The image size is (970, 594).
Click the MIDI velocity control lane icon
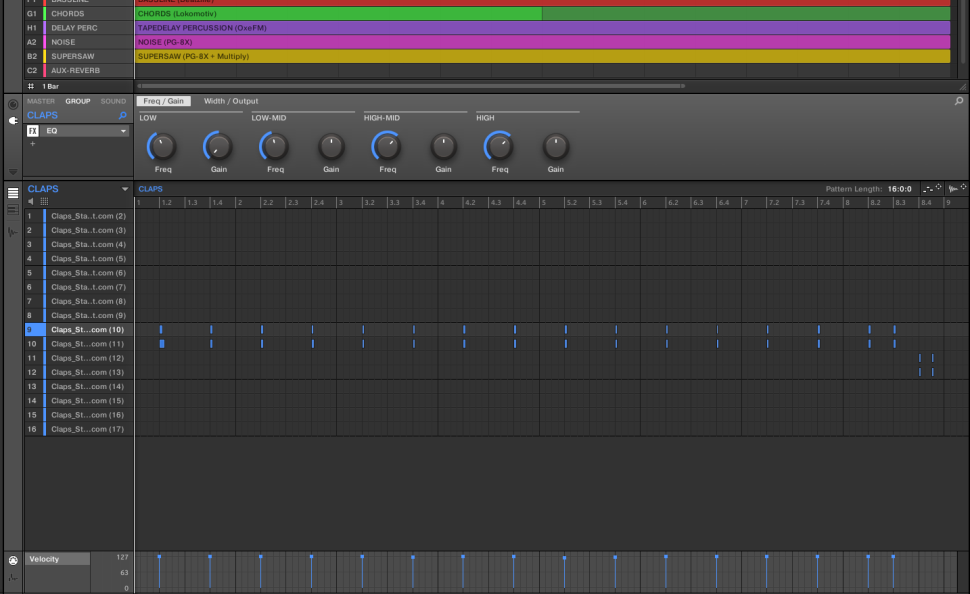tap(13, 560)
